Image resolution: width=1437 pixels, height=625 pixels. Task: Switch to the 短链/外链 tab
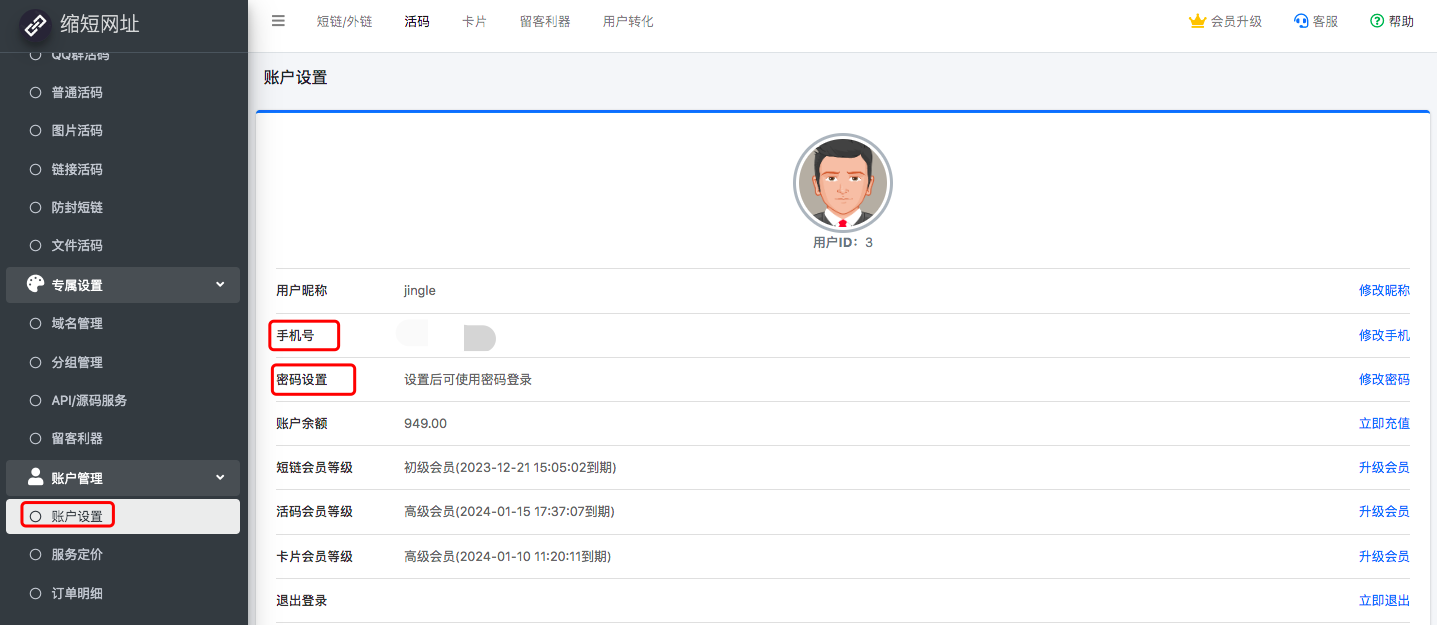click(344, 21)
